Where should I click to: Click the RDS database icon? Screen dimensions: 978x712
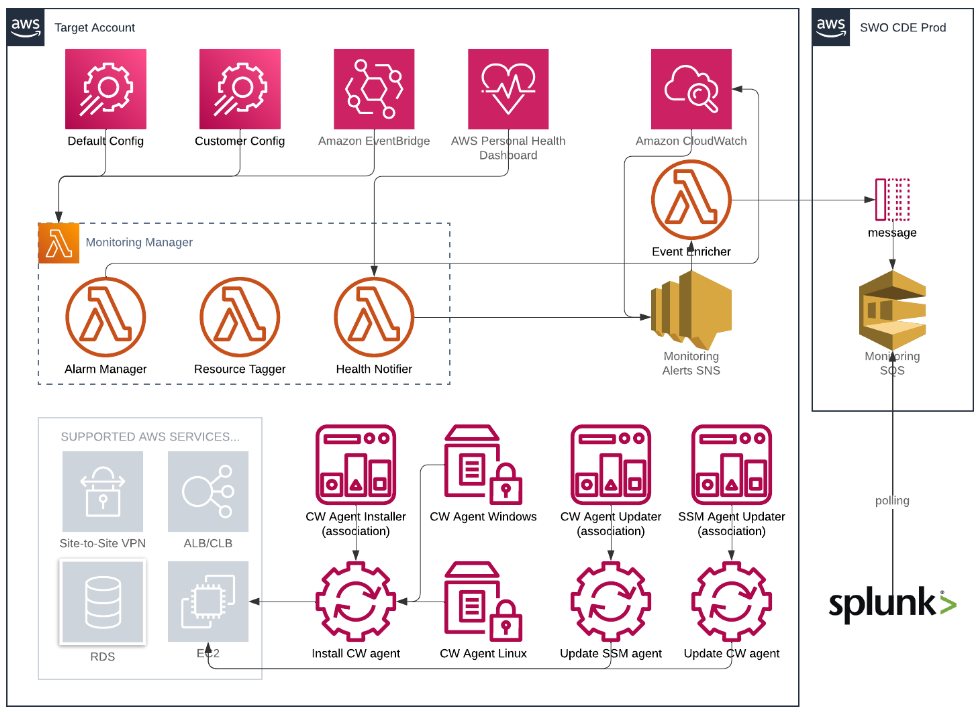102,602
